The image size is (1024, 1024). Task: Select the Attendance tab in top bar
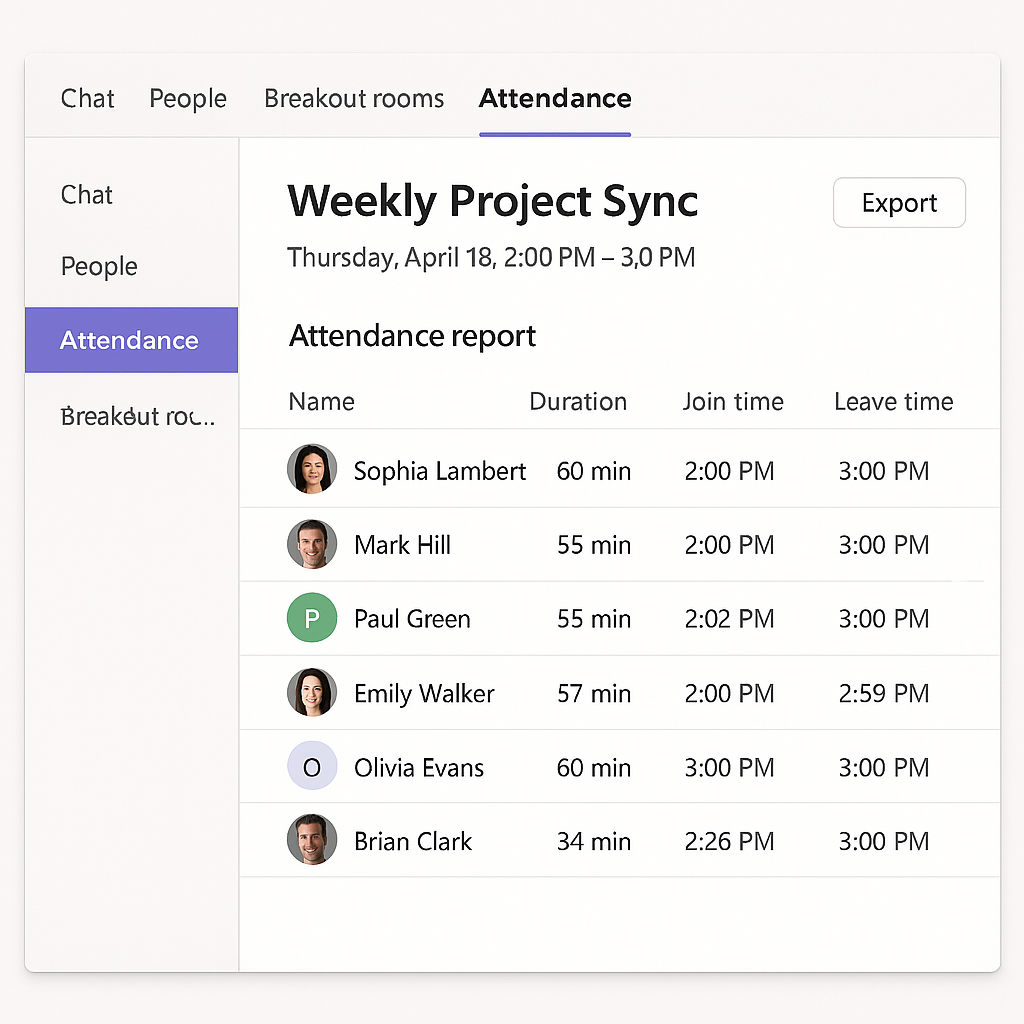(555, 99)
